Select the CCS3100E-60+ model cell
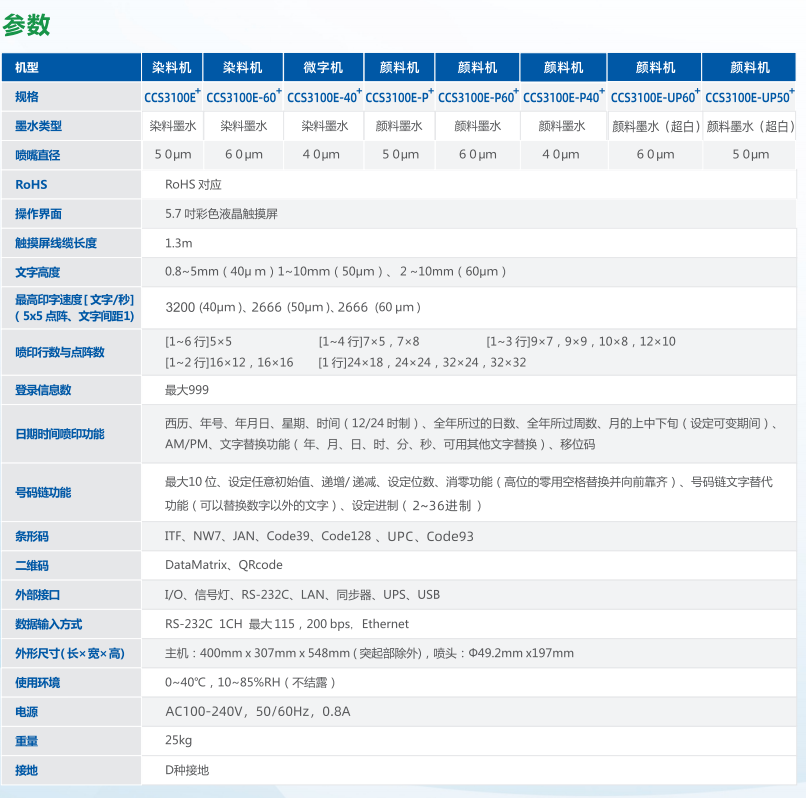 (x=244, y=97)
